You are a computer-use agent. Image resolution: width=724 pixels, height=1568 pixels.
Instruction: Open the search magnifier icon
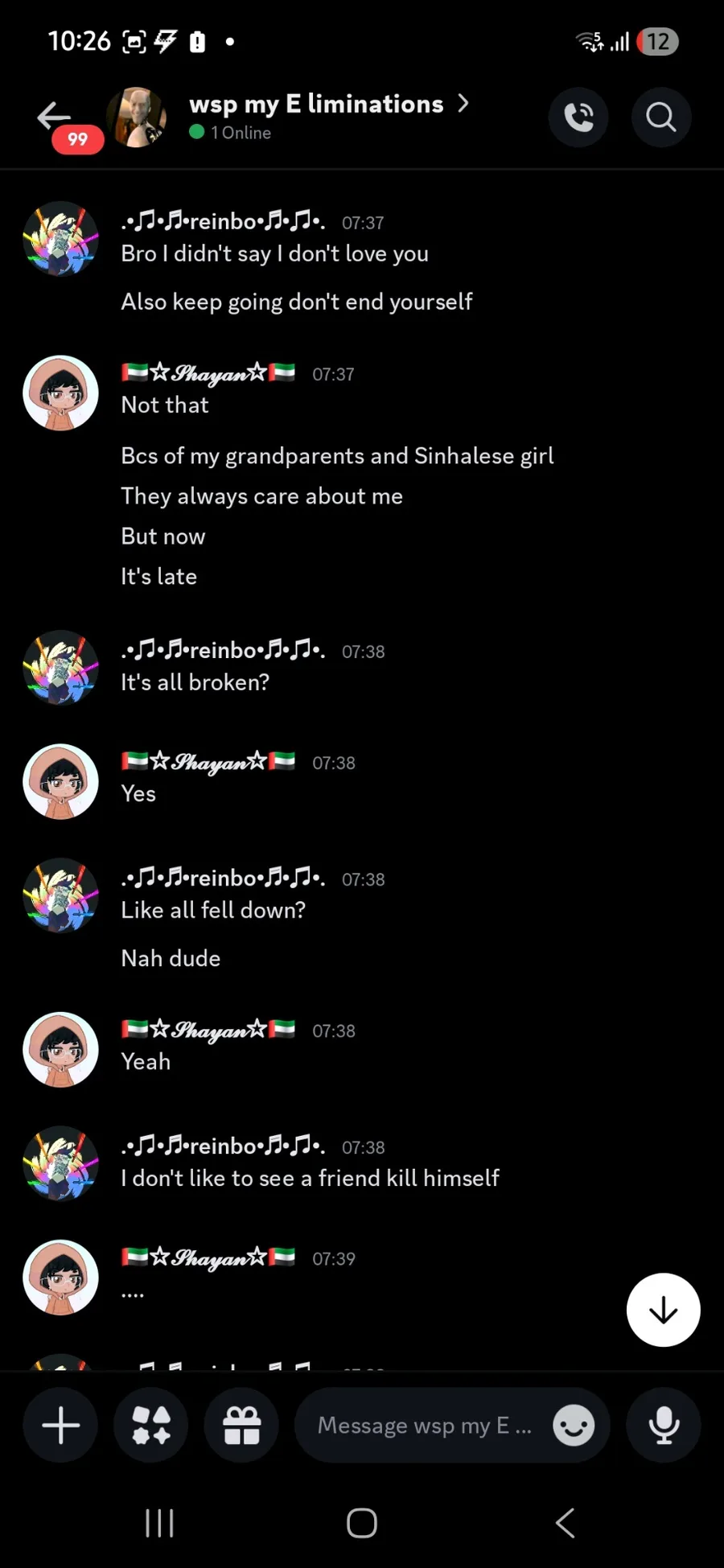[x=661, y=117]
